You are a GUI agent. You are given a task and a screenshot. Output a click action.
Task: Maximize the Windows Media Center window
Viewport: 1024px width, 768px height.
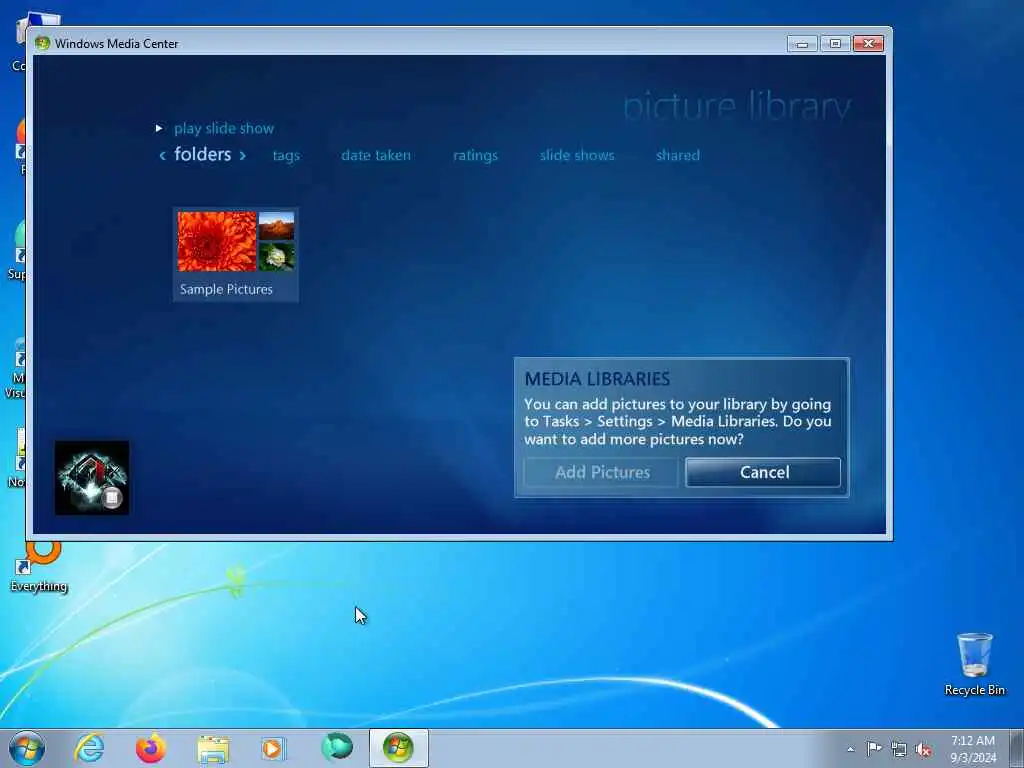[835, 44]
